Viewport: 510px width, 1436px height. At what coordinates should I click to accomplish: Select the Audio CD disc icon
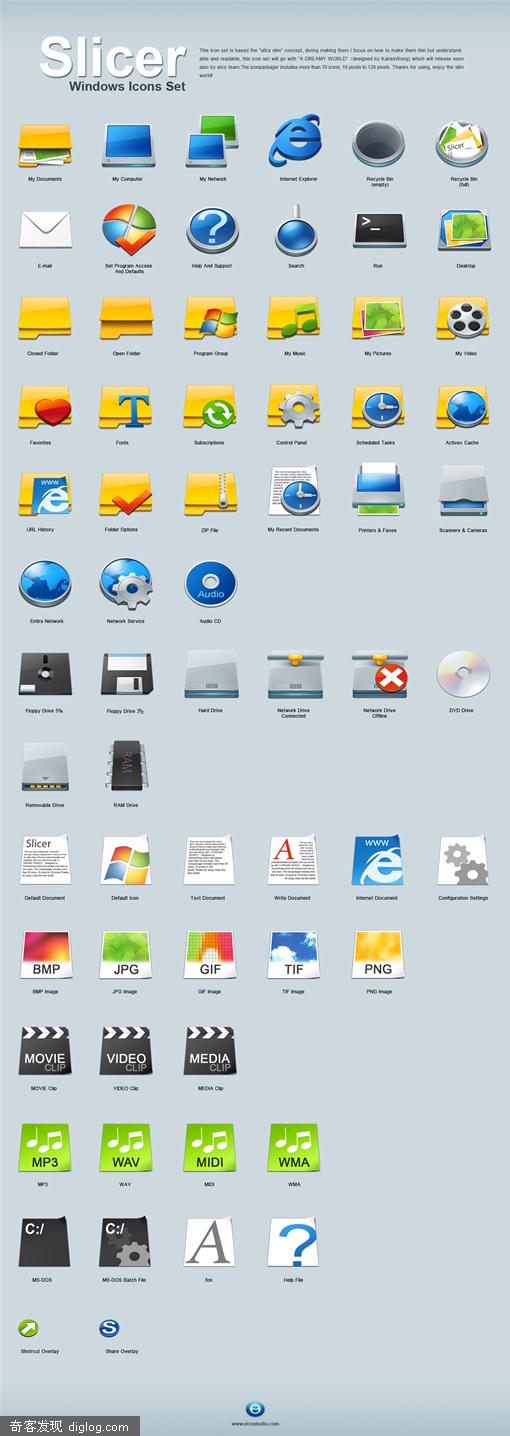click(211, 585)
